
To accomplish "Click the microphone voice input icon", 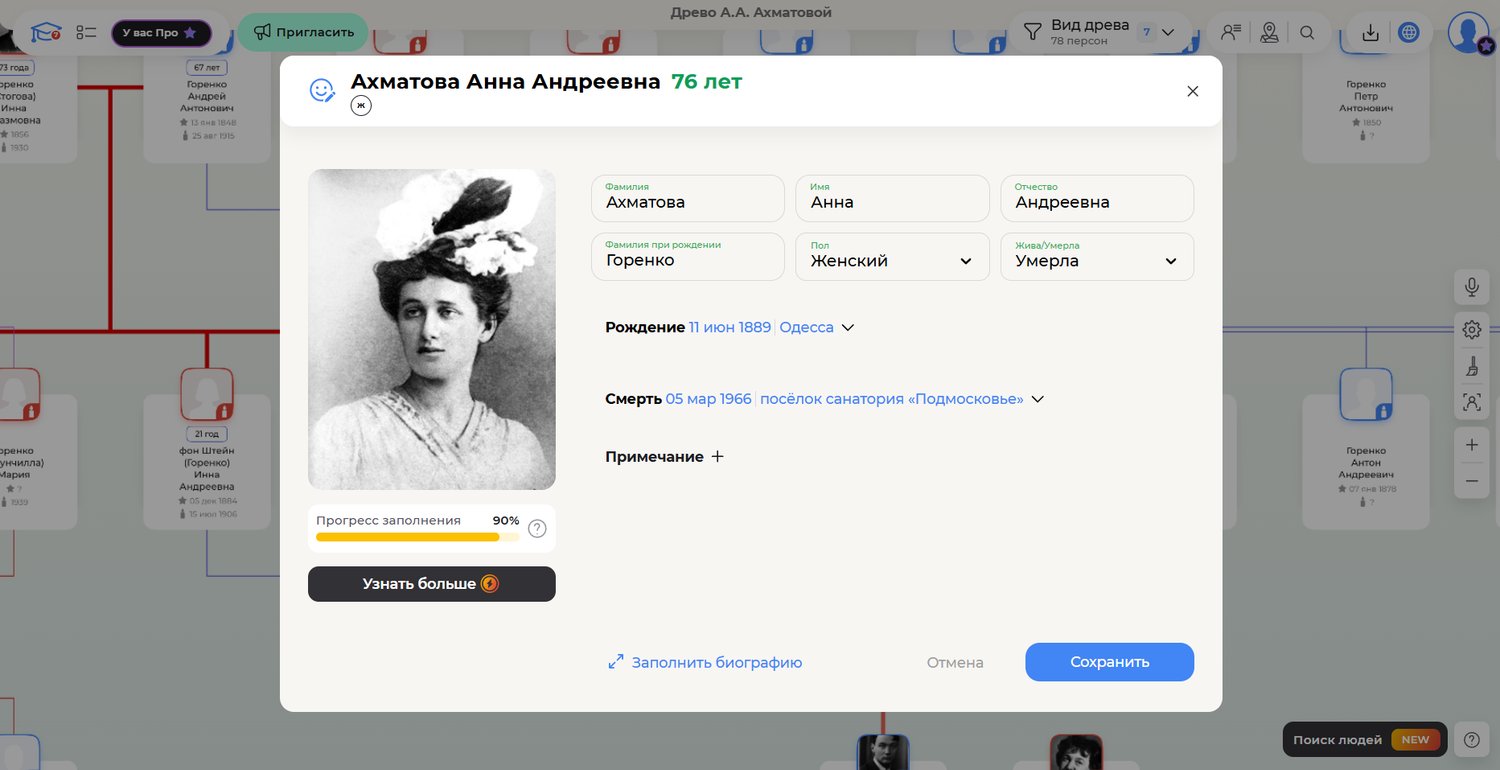I will coord(1471,287).
